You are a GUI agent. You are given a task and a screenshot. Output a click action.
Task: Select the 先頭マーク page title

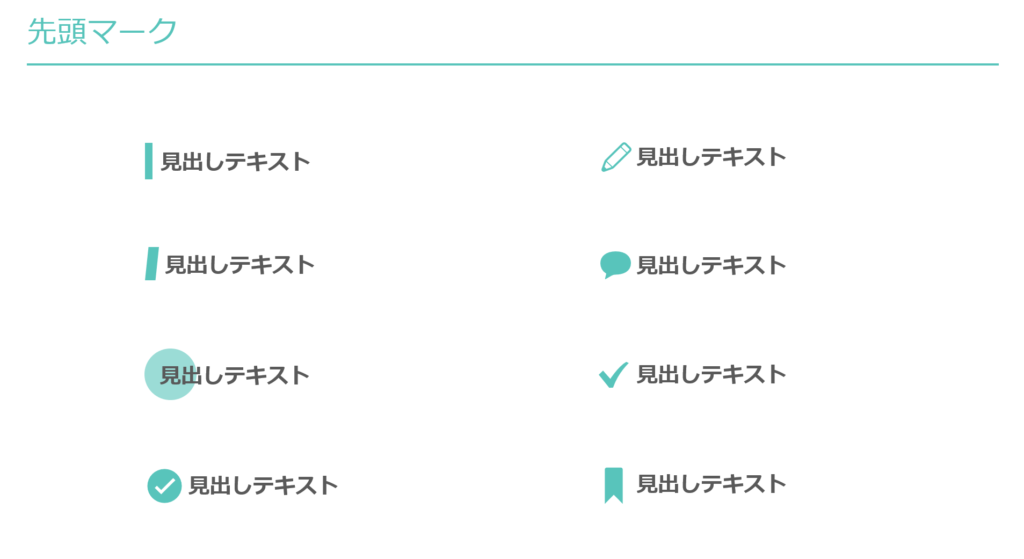(x=101, y=31)
